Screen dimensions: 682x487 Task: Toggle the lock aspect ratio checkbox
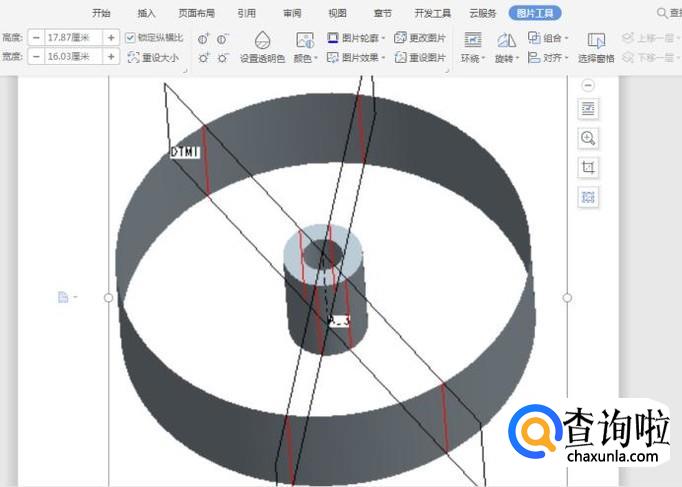[131, 37]
